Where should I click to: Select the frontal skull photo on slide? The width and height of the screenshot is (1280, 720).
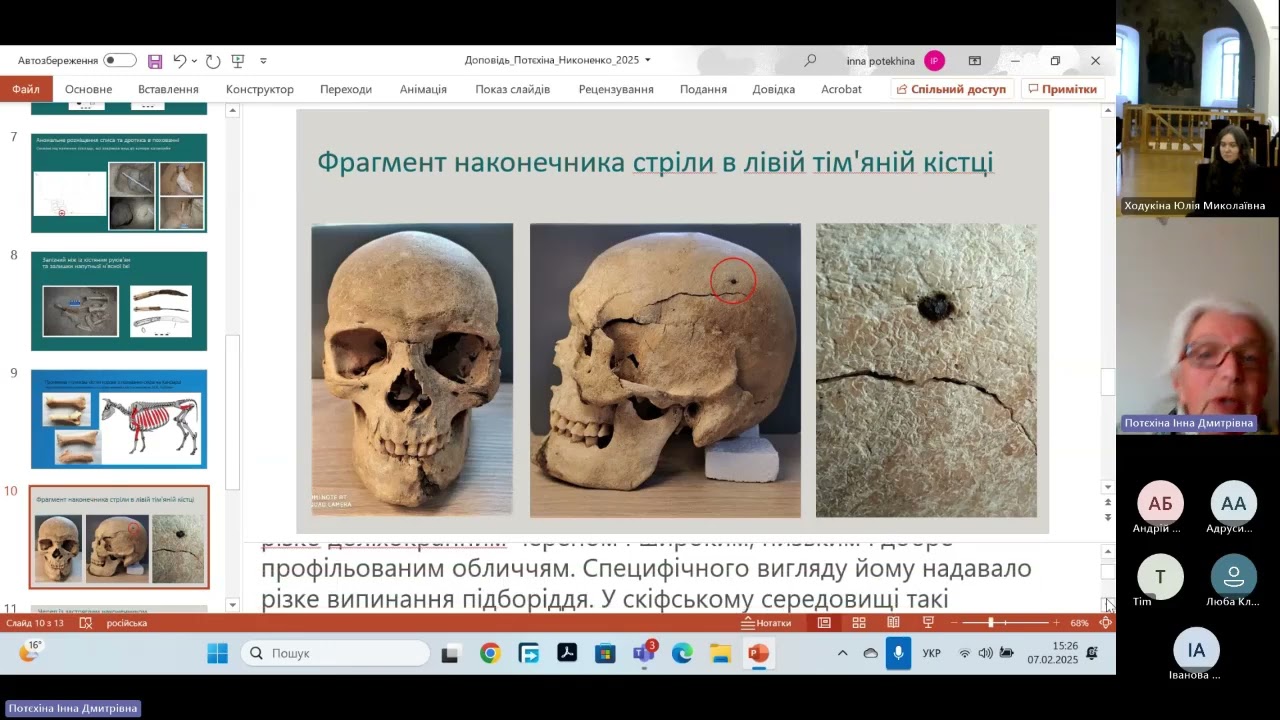[412, 370]
